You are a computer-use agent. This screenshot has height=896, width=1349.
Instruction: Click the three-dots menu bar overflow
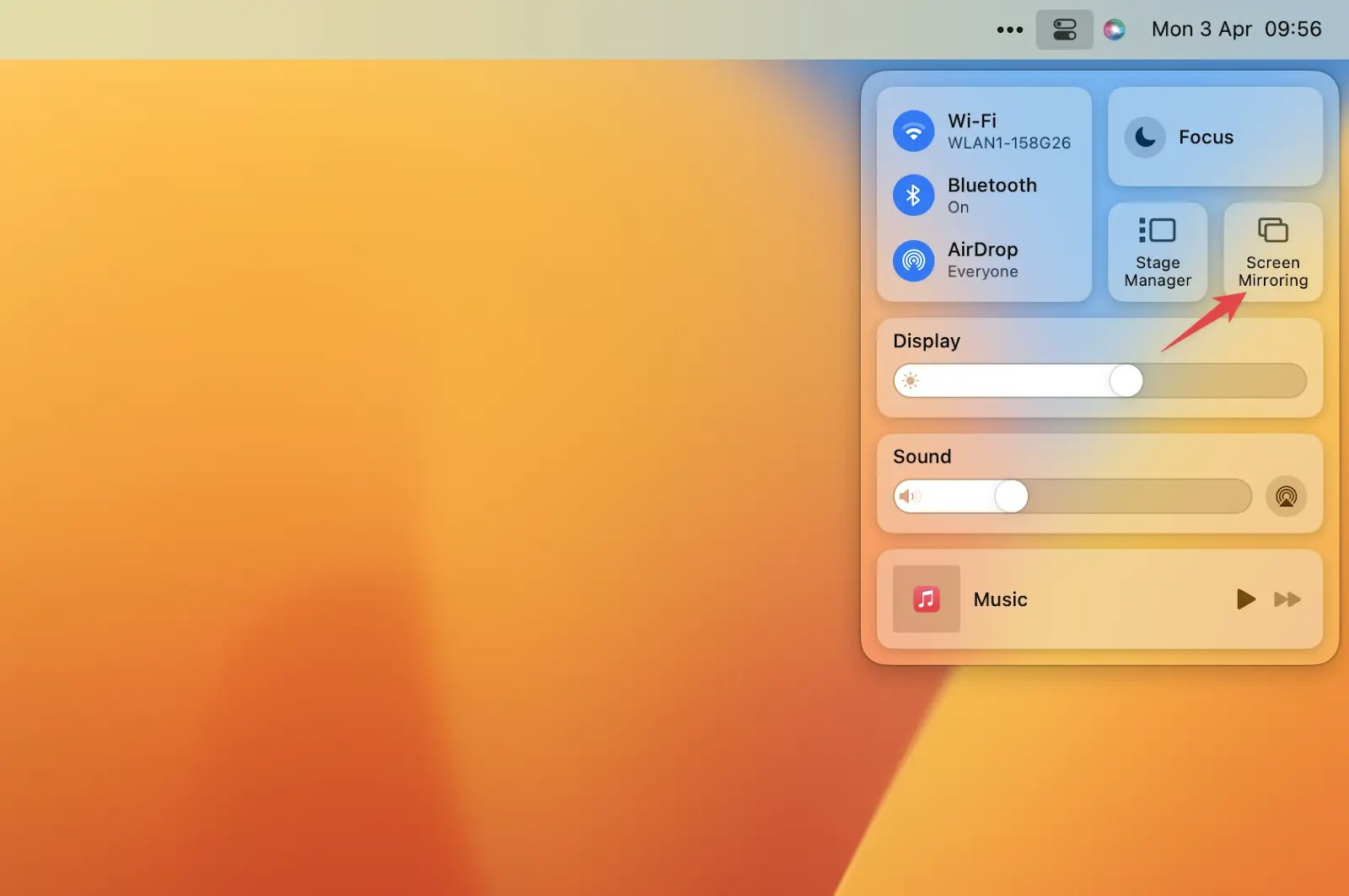[1010, 30]
